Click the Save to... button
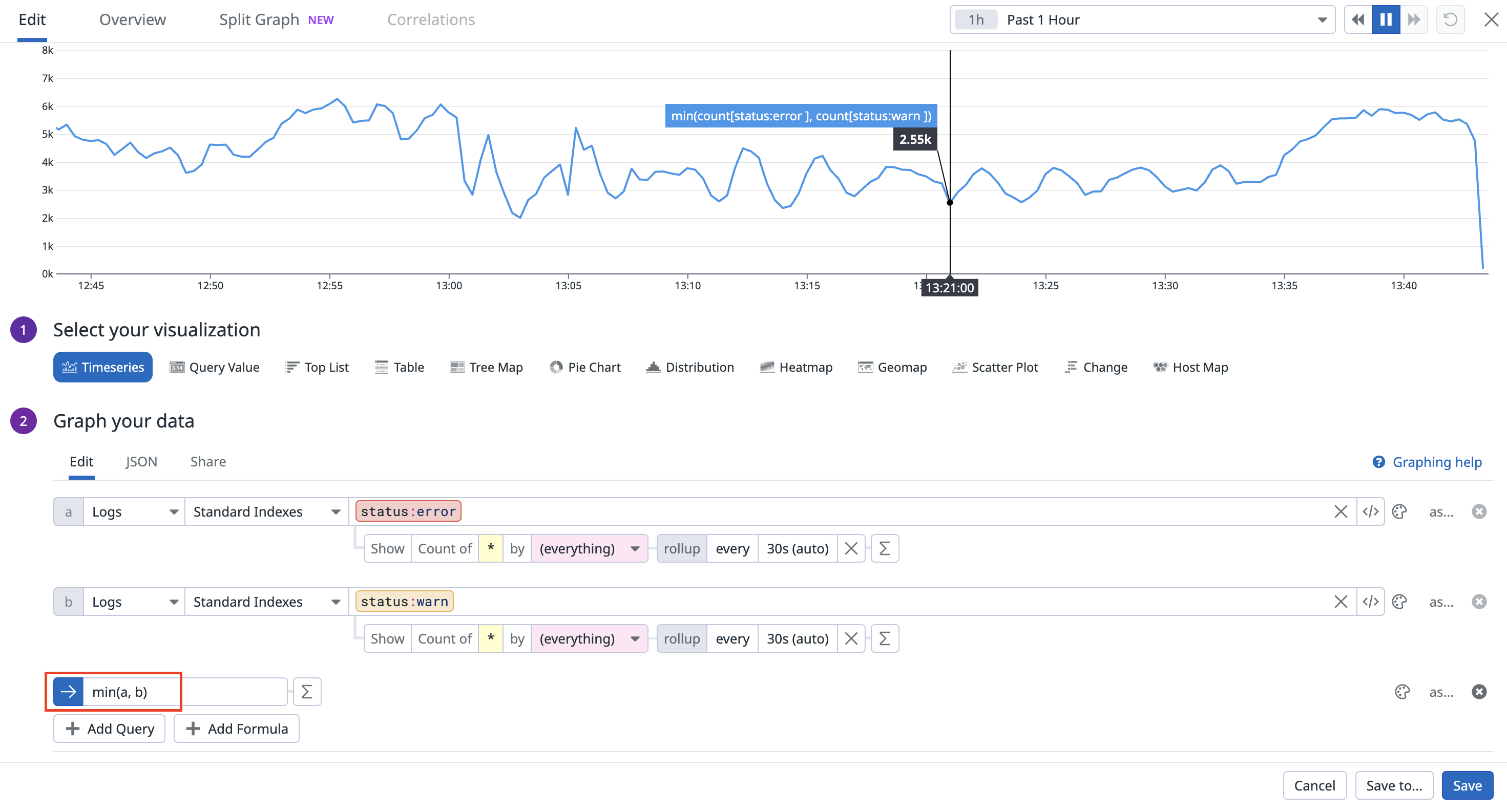Screen dimensions: 1507x812 tap(1394, 785)
